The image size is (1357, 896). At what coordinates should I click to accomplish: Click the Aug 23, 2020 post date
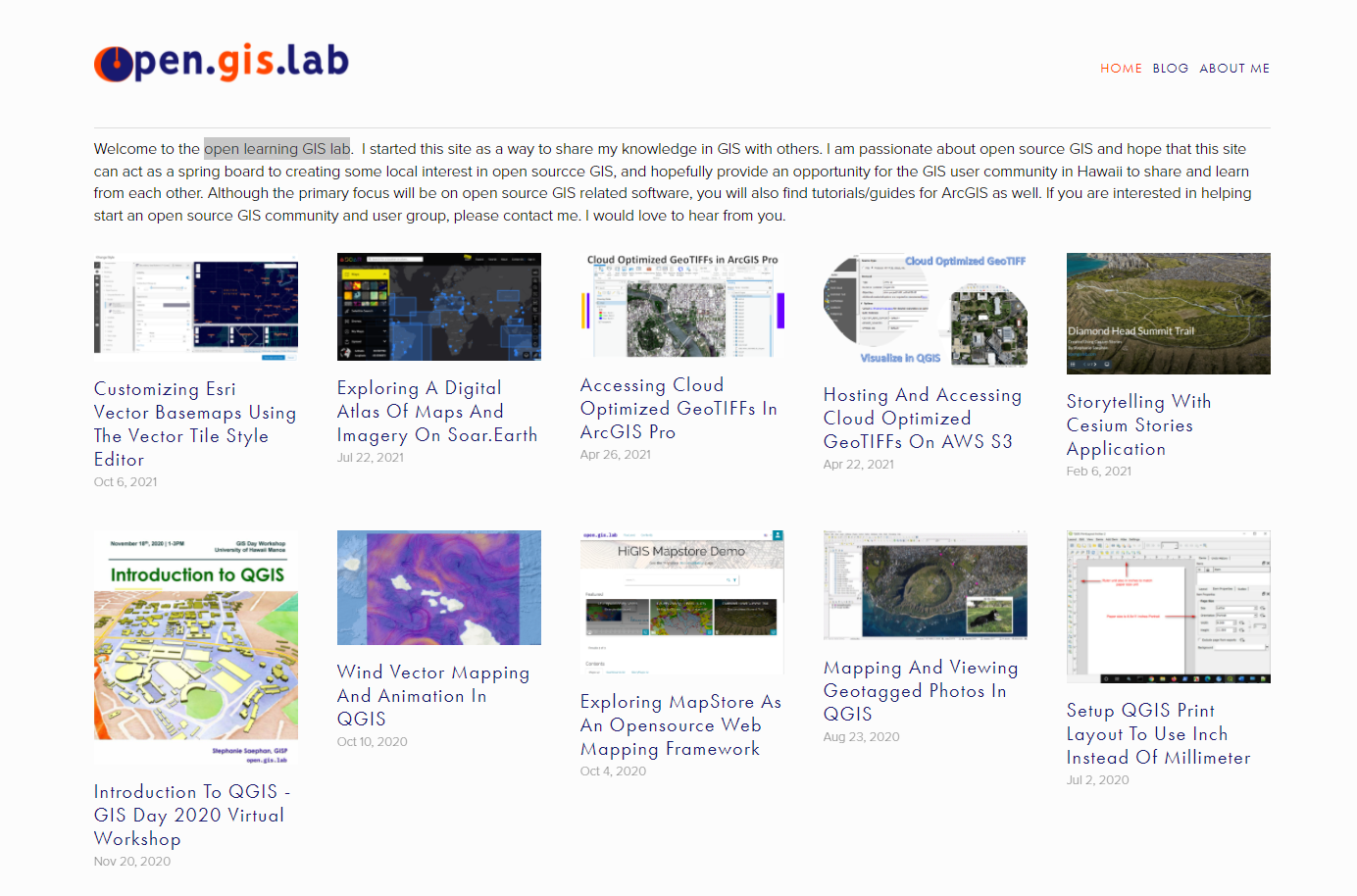(x=862, y=737)
